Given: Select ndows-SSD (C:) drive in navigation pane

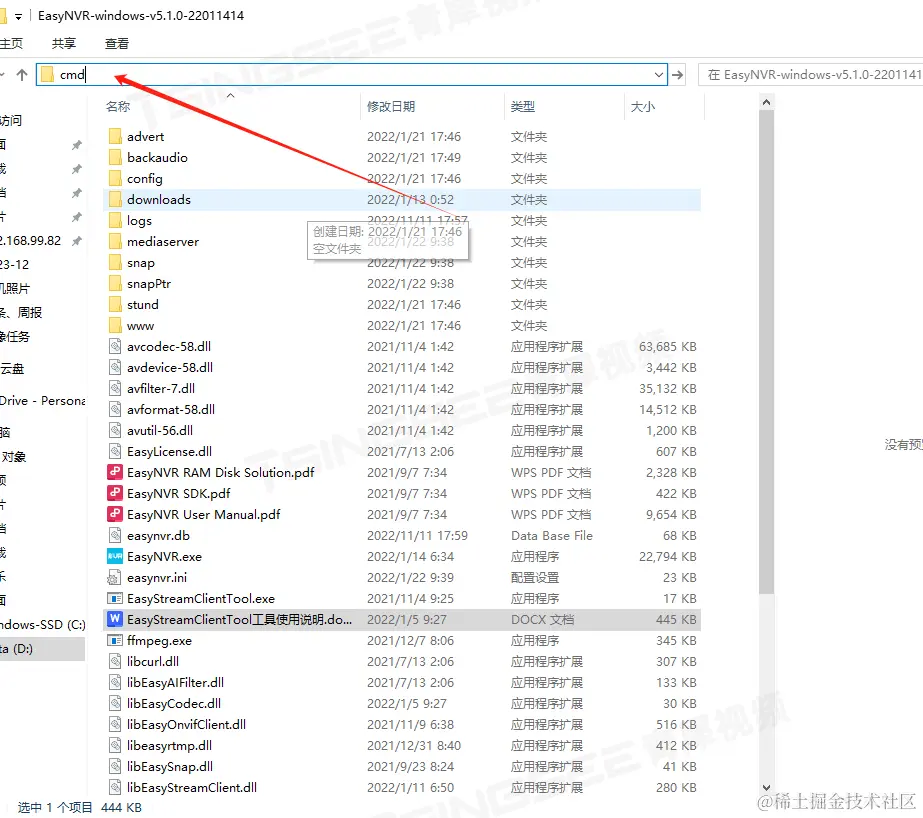Looking at the screenshot, I should 42,624.
